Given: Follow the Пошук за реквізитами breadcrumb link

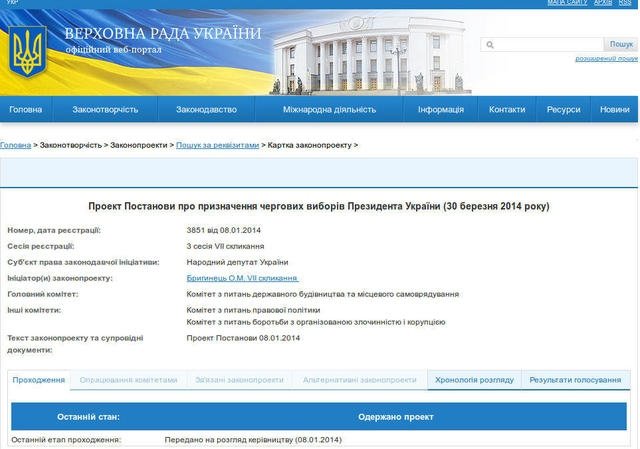Looking at the screenshot, I should [217, 145].
